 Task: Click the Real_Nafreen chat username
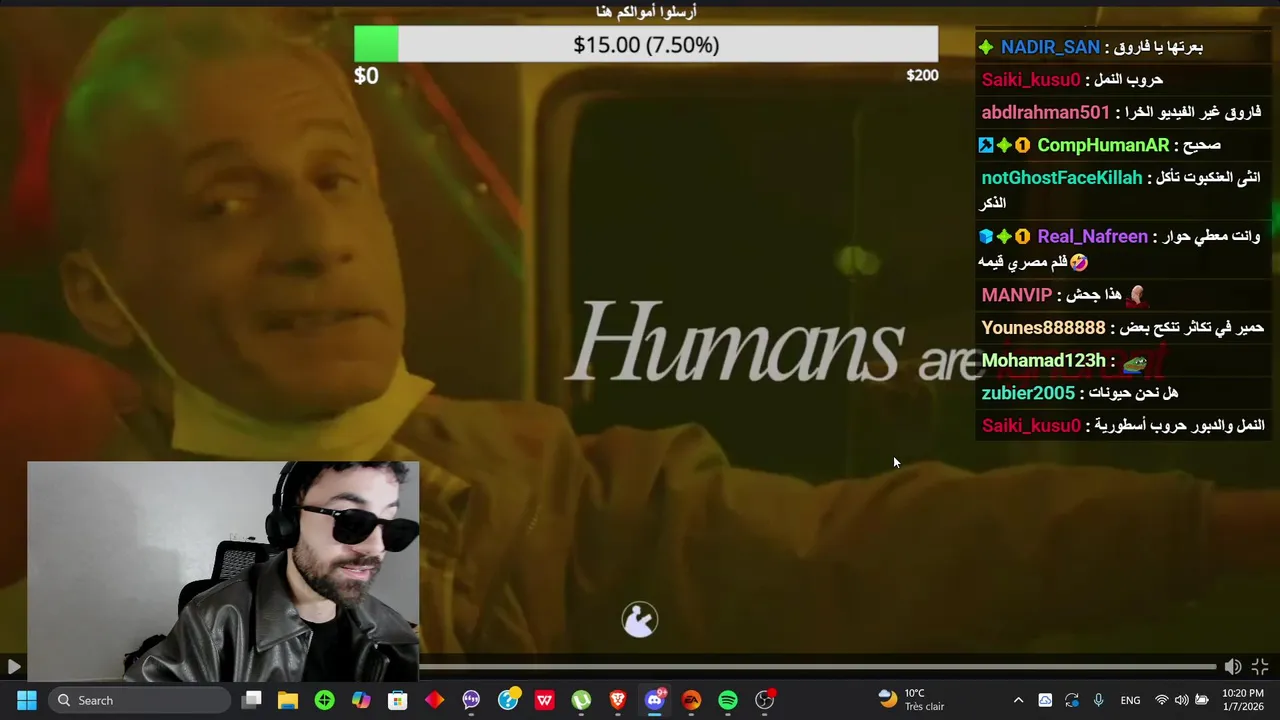click(1092, 237)
